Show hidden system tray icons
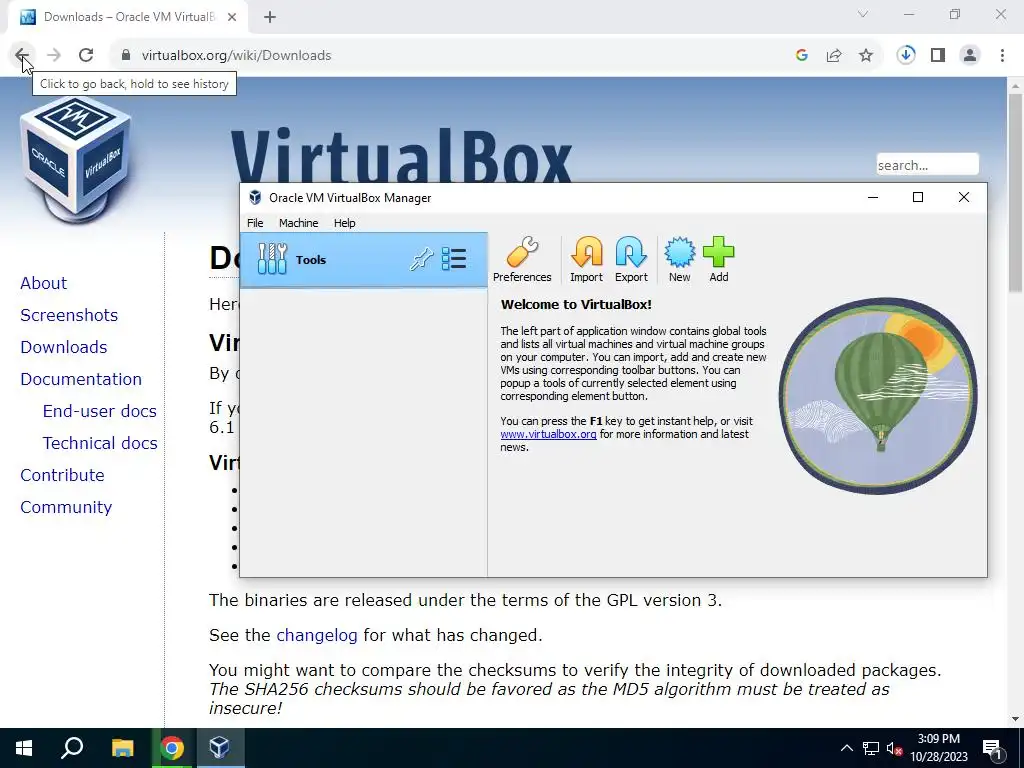 (846, 748)
